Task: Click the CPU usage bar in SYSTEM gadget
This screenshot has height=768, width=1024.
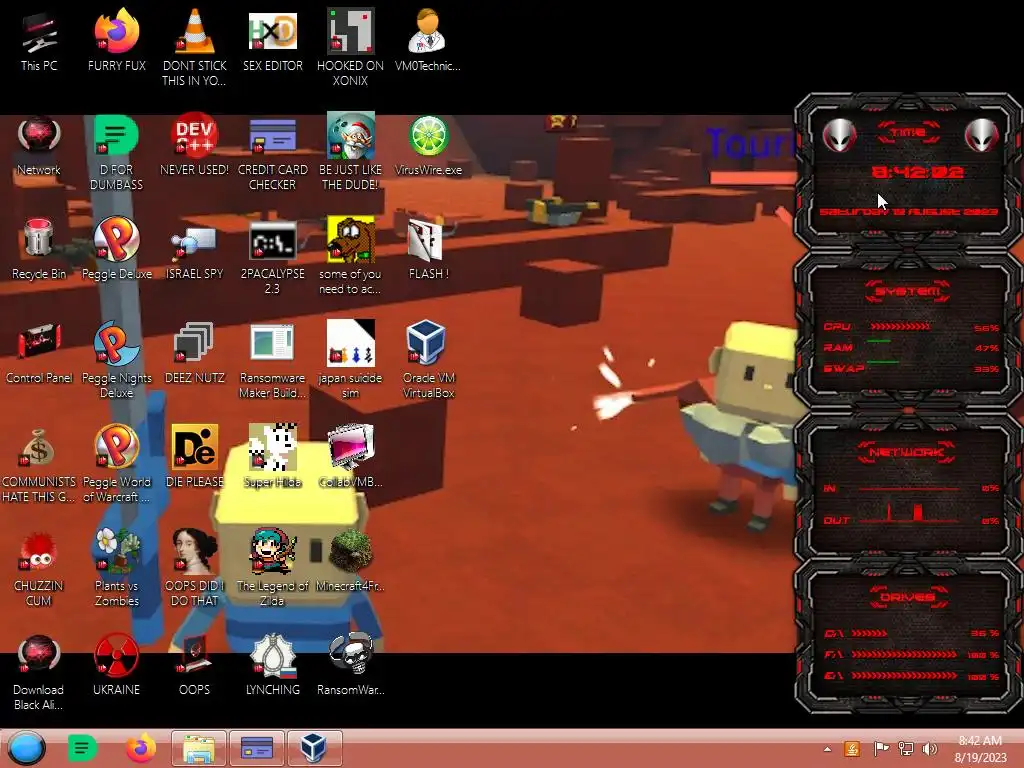Action: click(x=900, y=327)
